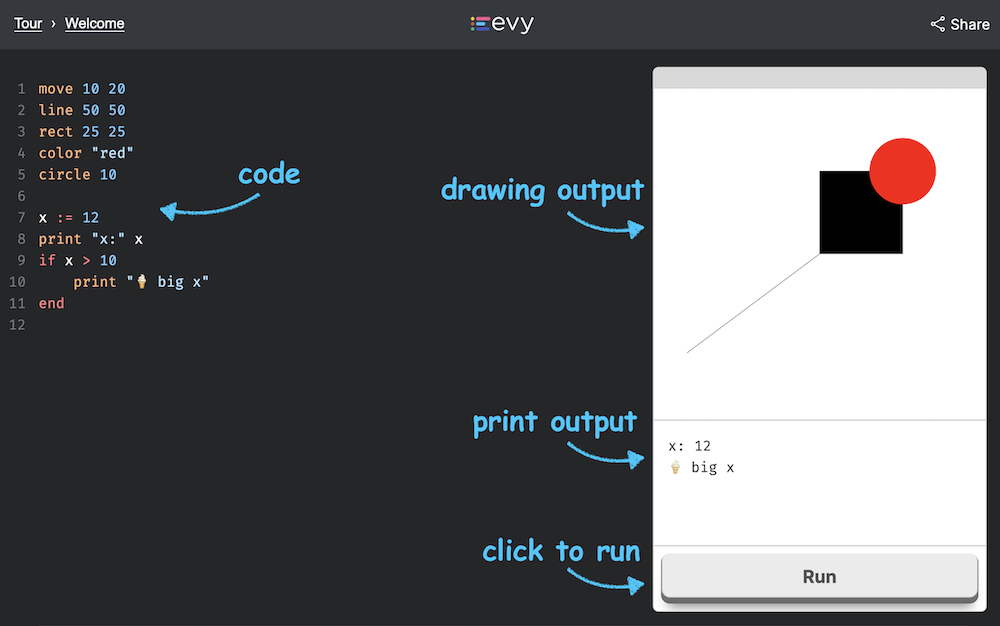
Task: Click the gray title bar of the output panel
Action: pos(819,75)
